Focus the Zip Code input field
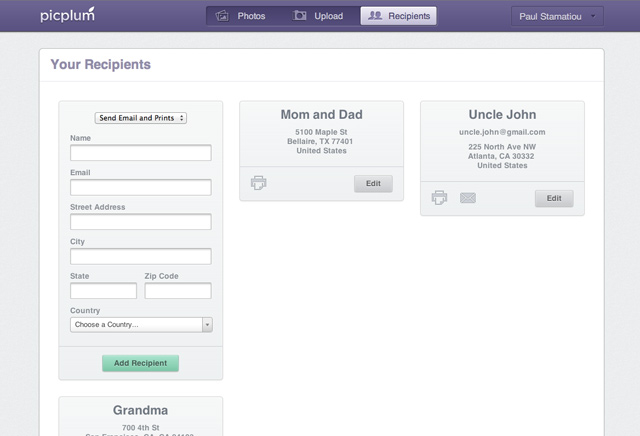This screenshot has height=436, width=640. [x=178, y=291]
